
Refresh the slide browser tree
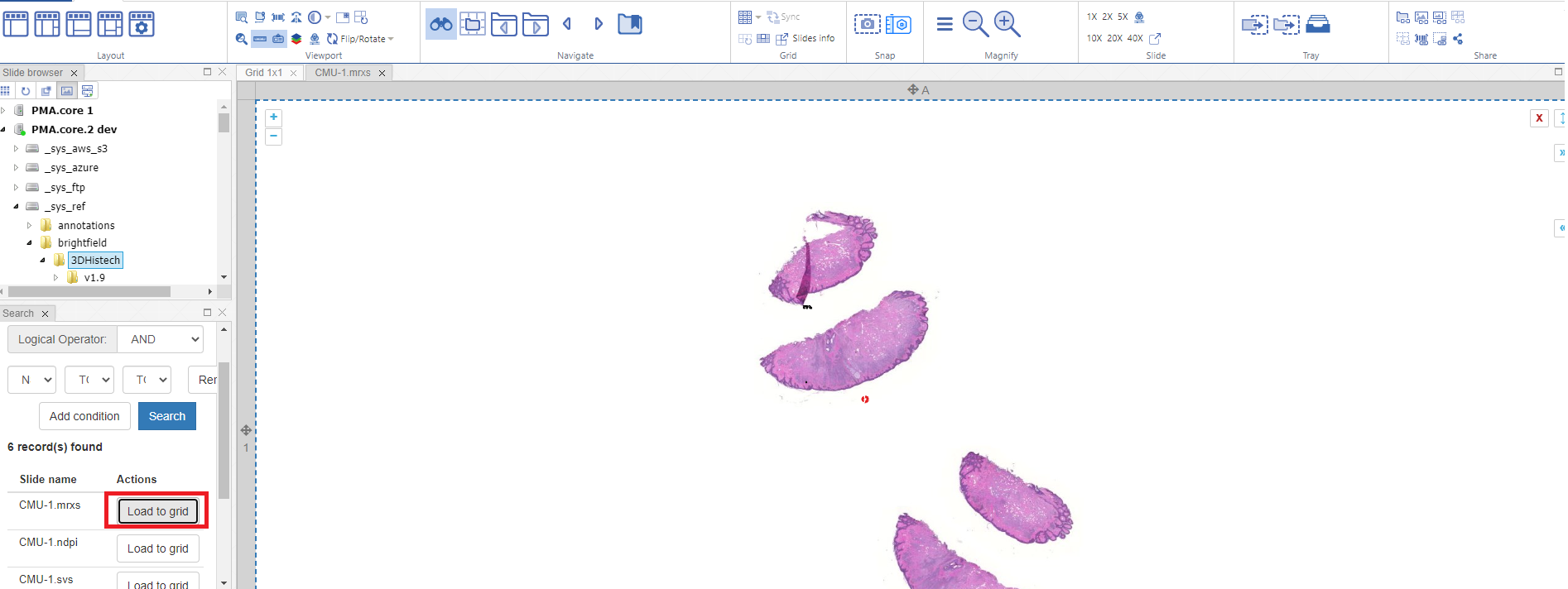coord(26,91)
